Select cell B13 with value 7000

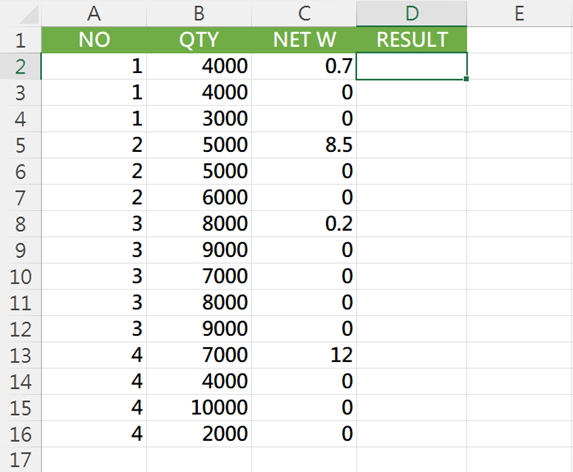199,355
